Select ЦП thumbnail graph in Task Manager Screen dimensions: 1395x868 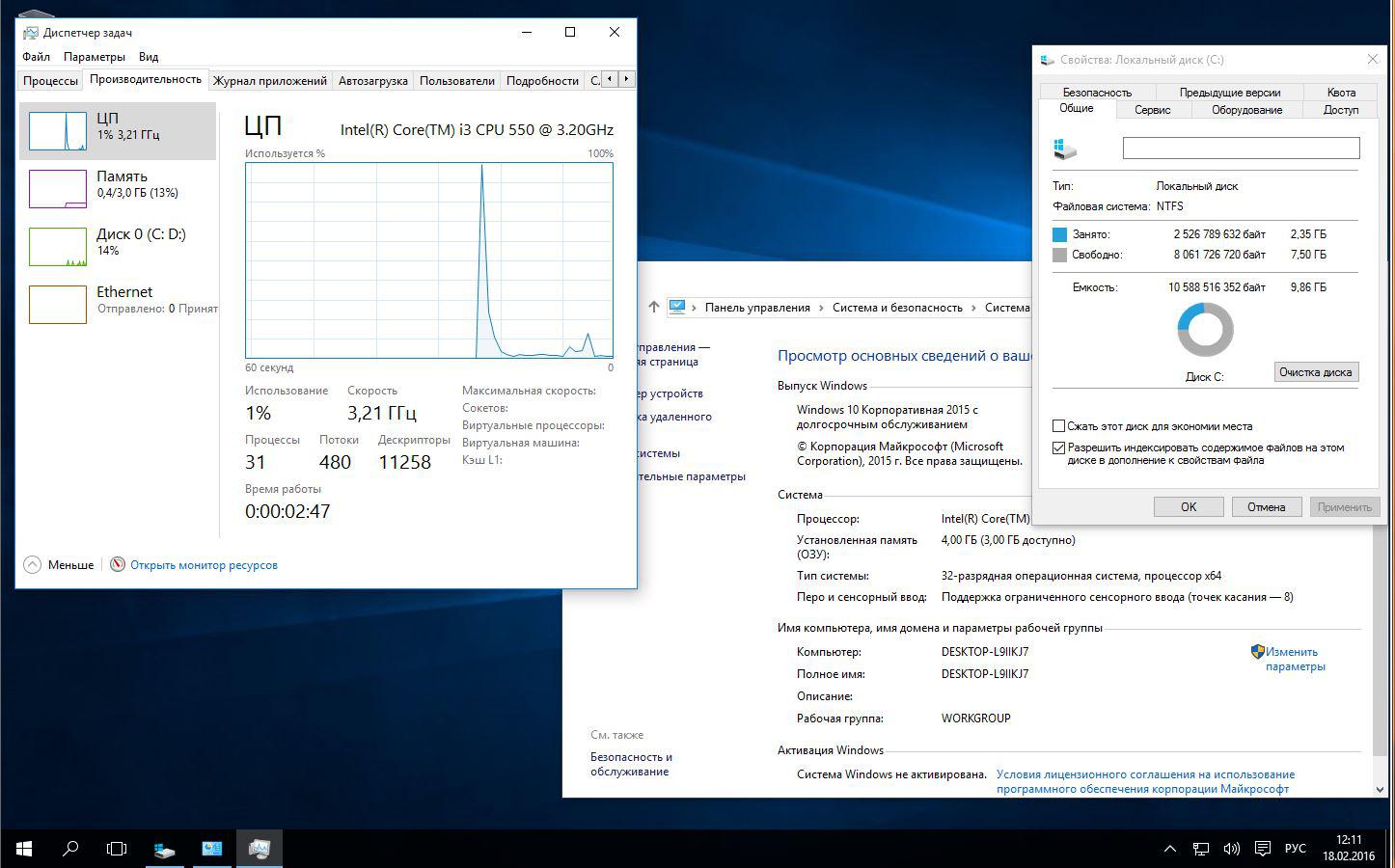58,131
